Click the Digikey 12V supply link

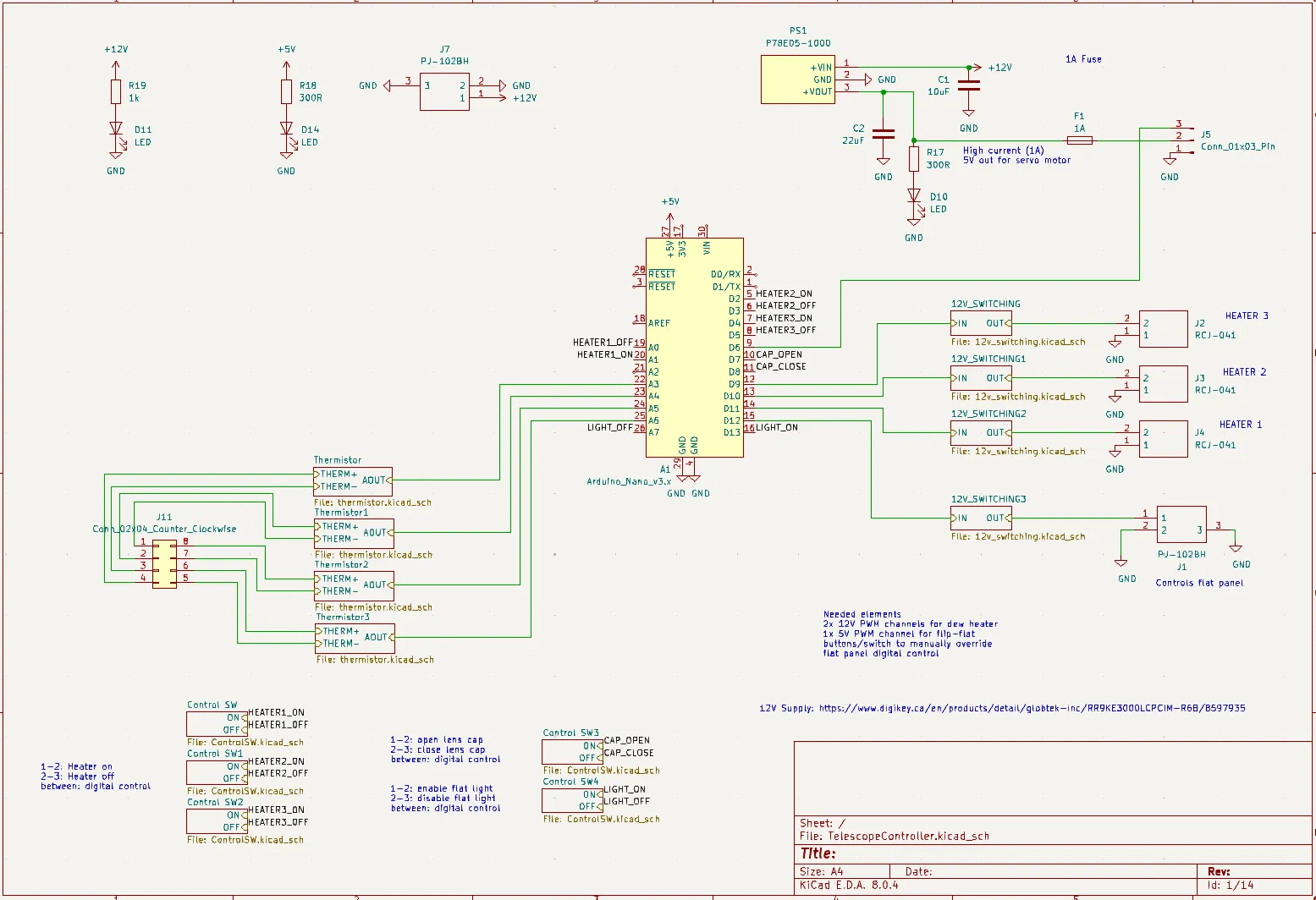pyautogui.click(x=1003, y=708)
